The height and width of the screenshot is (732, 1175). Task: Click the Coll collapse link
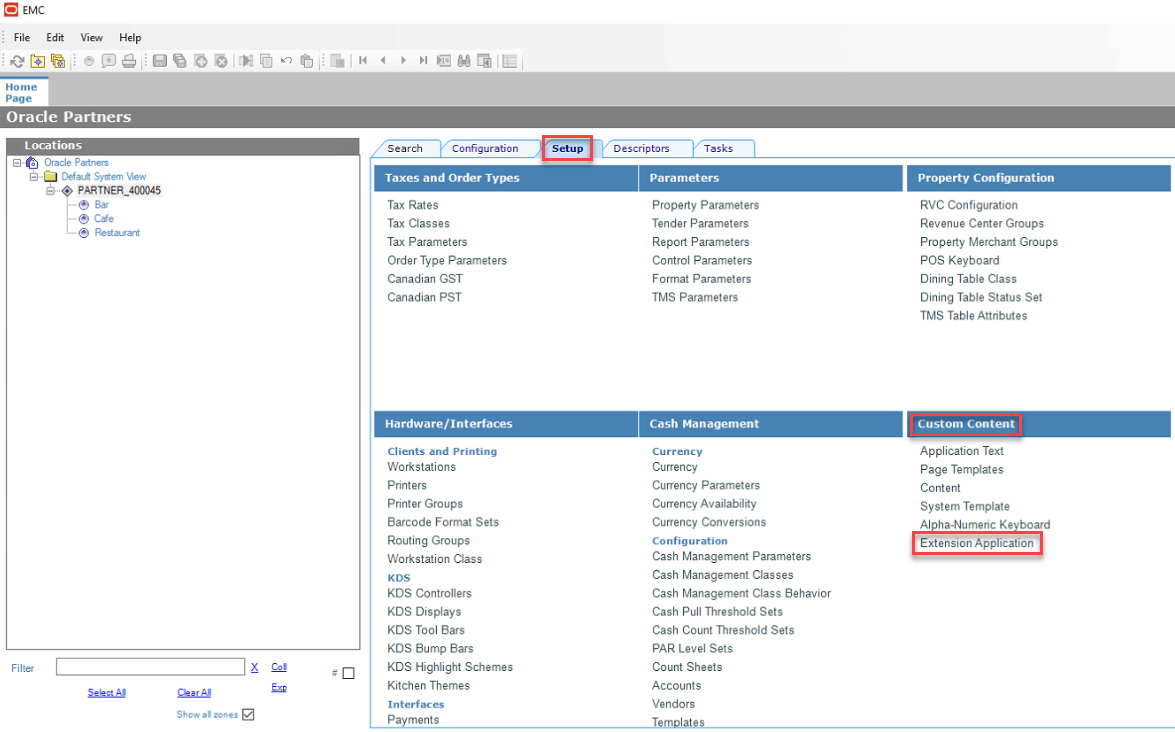[279, 667]
